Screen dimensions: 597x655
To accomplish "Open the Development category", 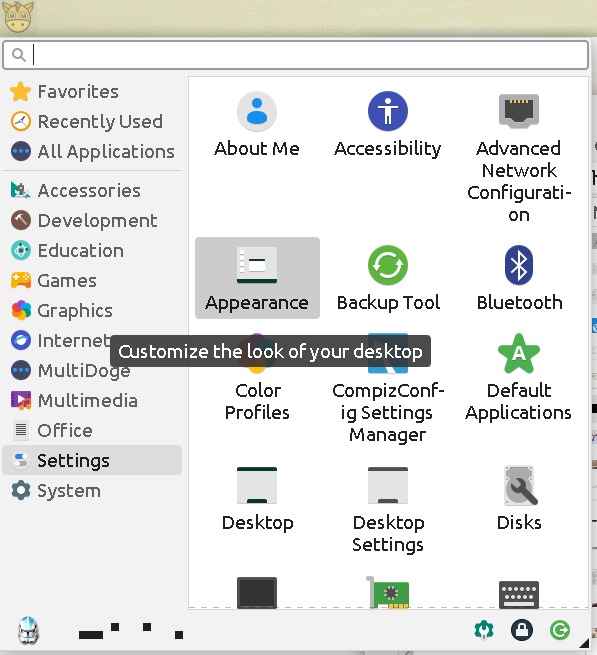I will [x=92, y=221].
